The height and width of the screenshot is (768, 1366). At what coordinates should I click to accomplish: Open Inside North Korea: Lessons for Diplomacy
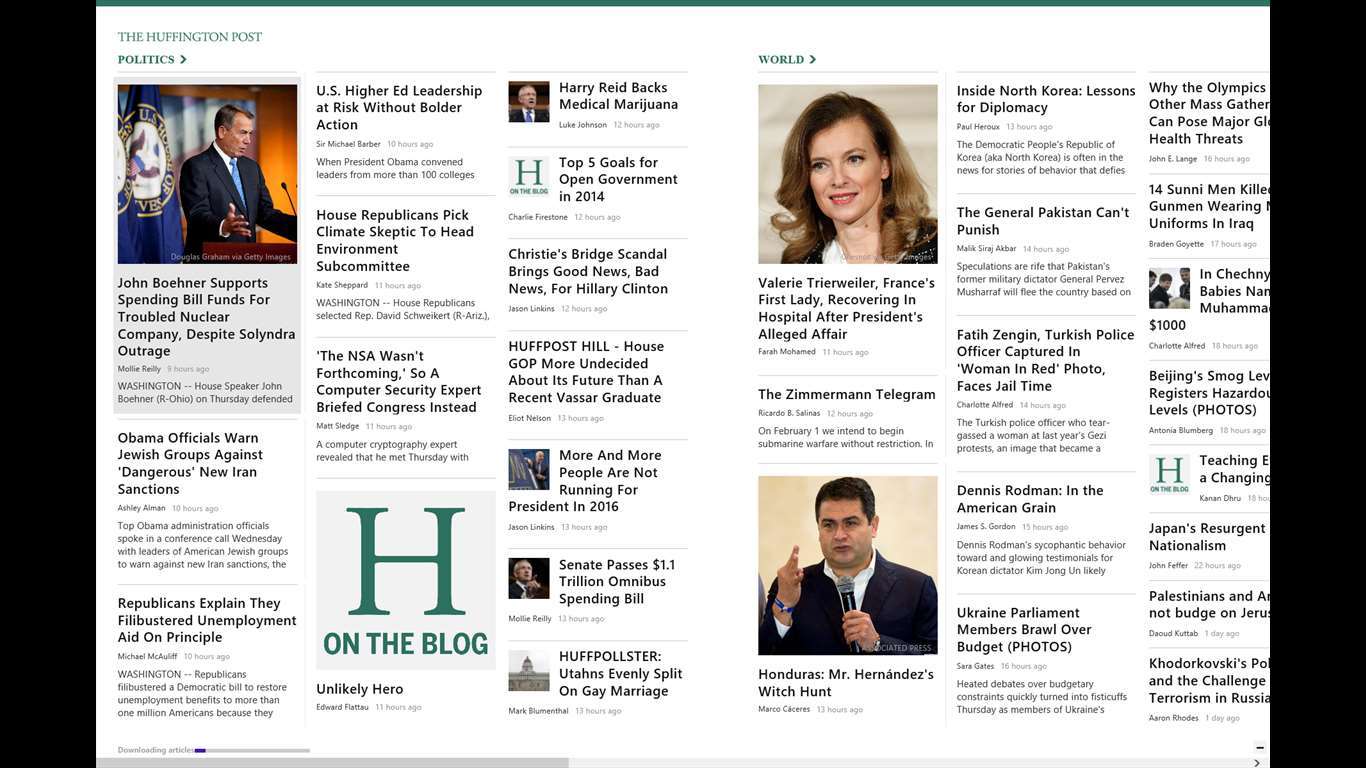[x=1045, y=99]
